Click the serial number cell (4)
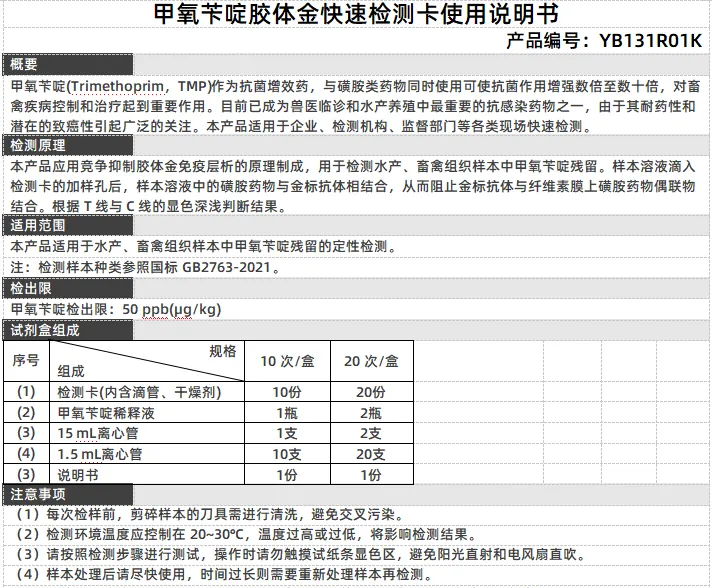 pyautogui.click(x=26, y=454)
